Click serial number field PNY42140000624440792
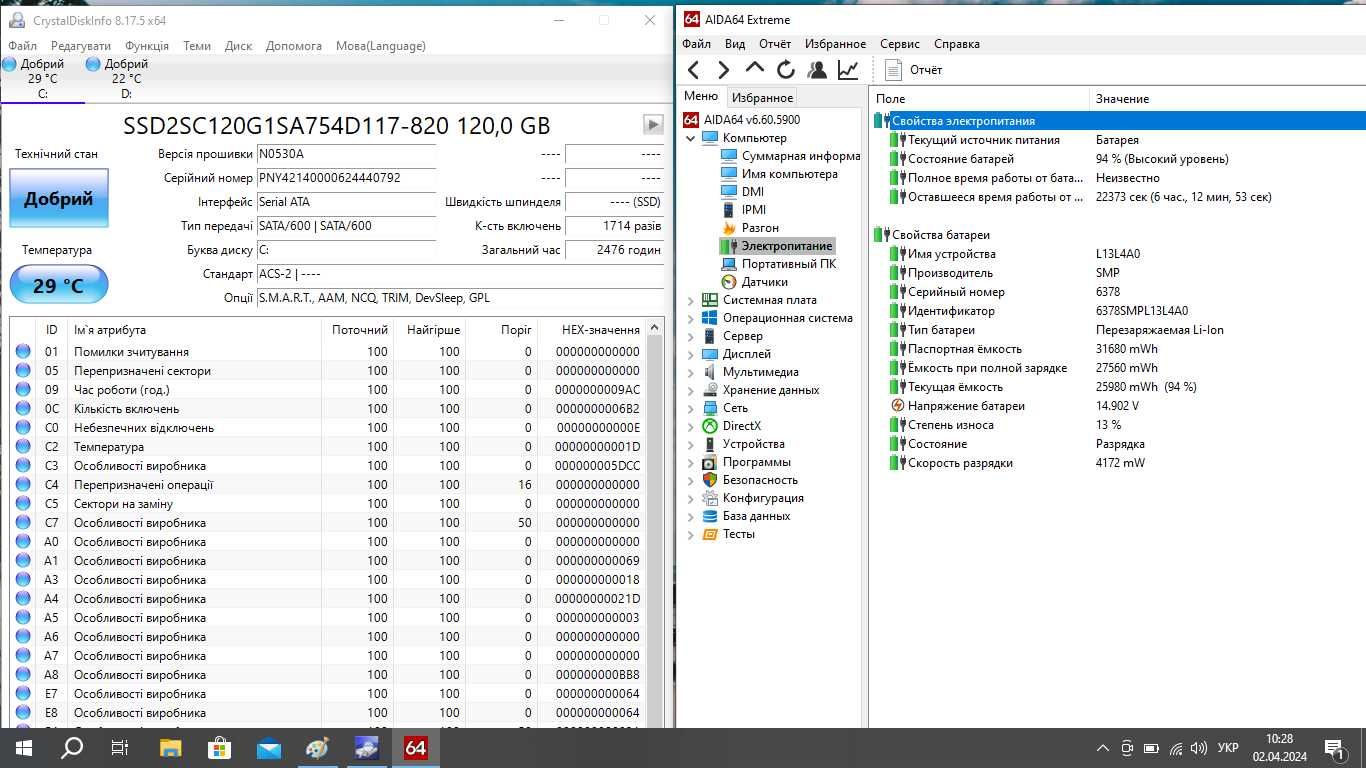This screenshot has width=1366, height=768. (346, 178)
